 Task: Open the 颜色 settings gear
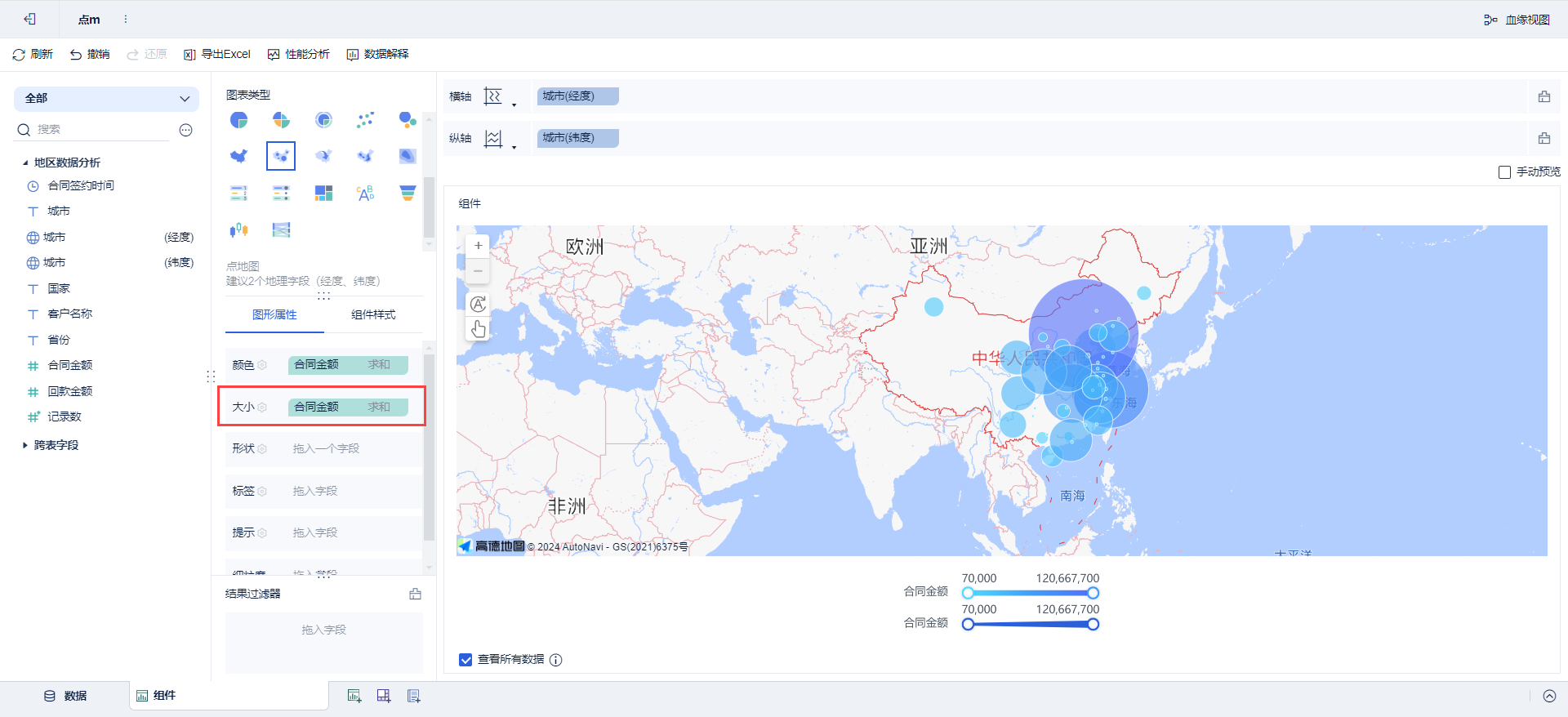click(262, 365)
